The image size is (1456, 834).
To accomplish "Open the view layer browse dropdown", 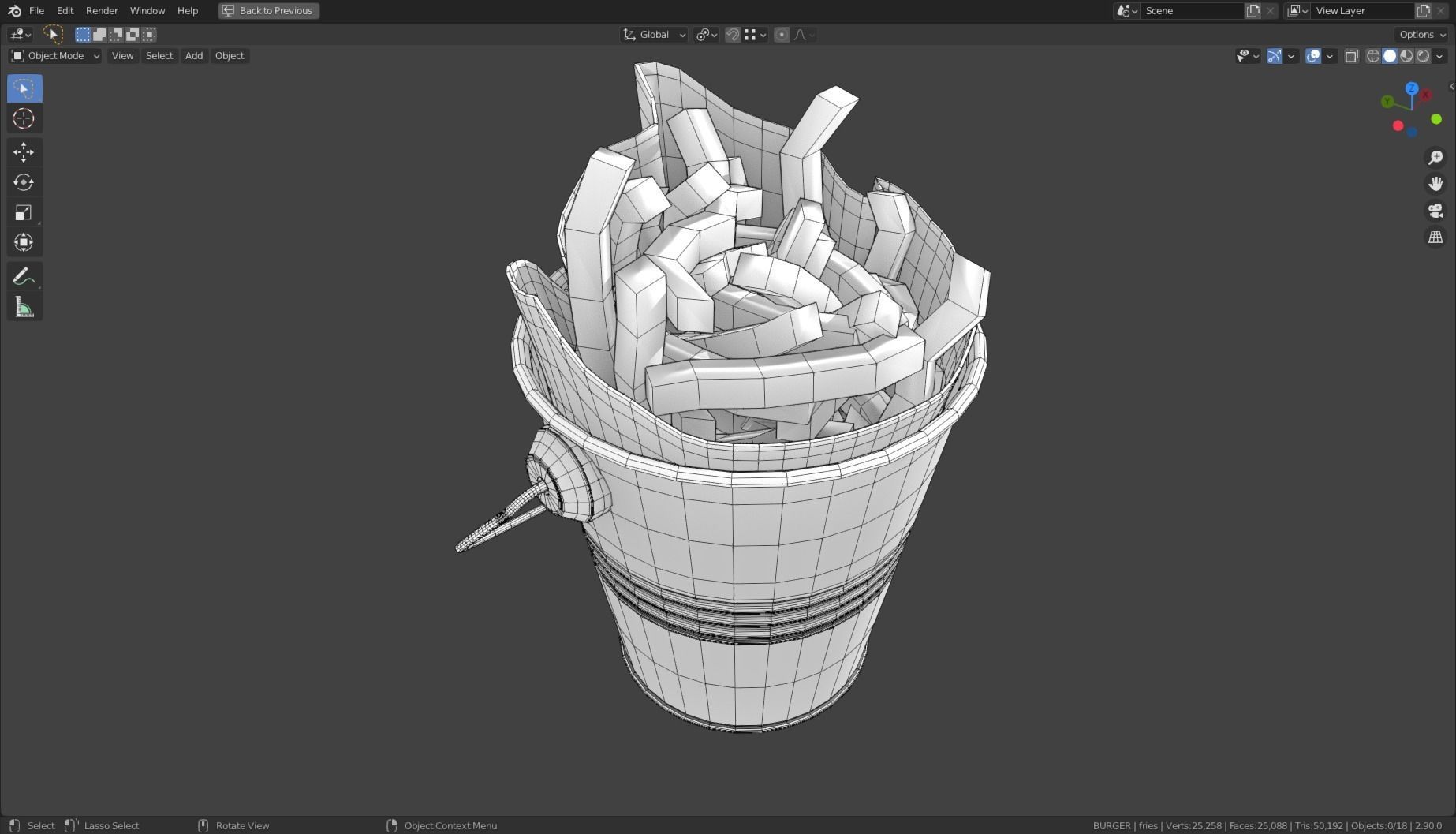I will pos(1297,10).
